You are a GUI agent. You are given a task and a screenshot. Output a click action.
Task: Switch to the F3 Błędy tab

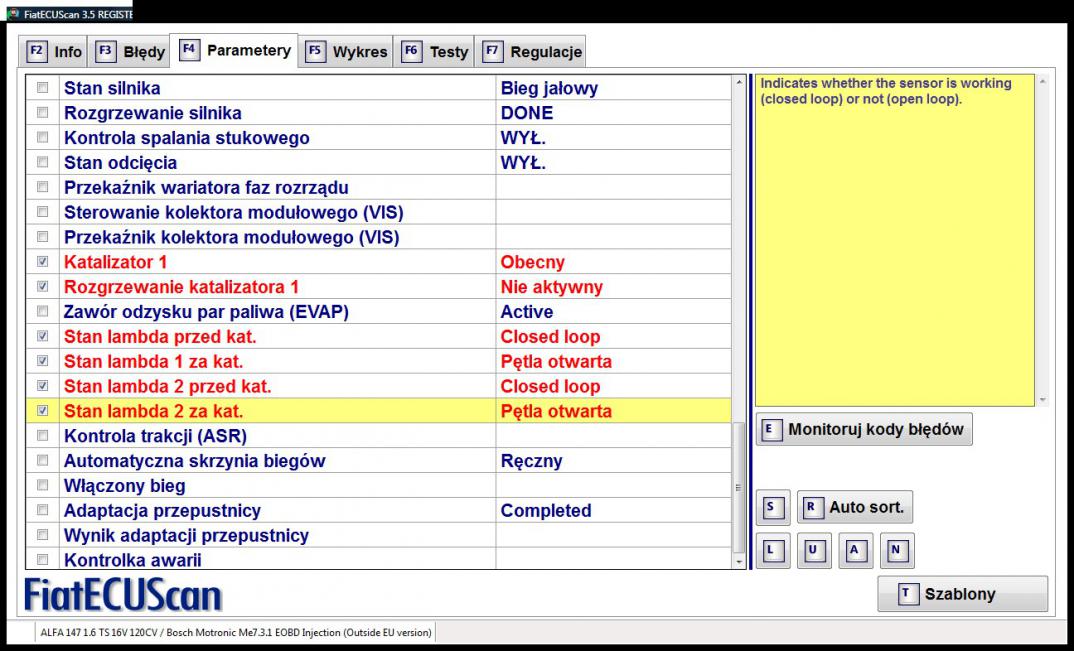point(129,52)
